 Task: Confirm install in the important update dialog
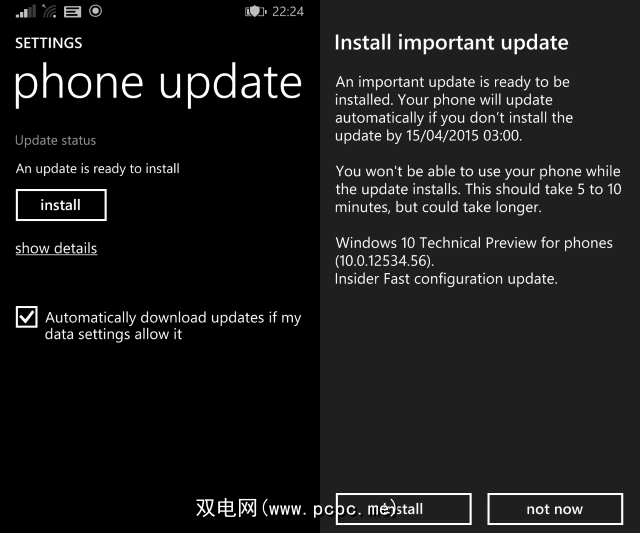click(404, 509)
